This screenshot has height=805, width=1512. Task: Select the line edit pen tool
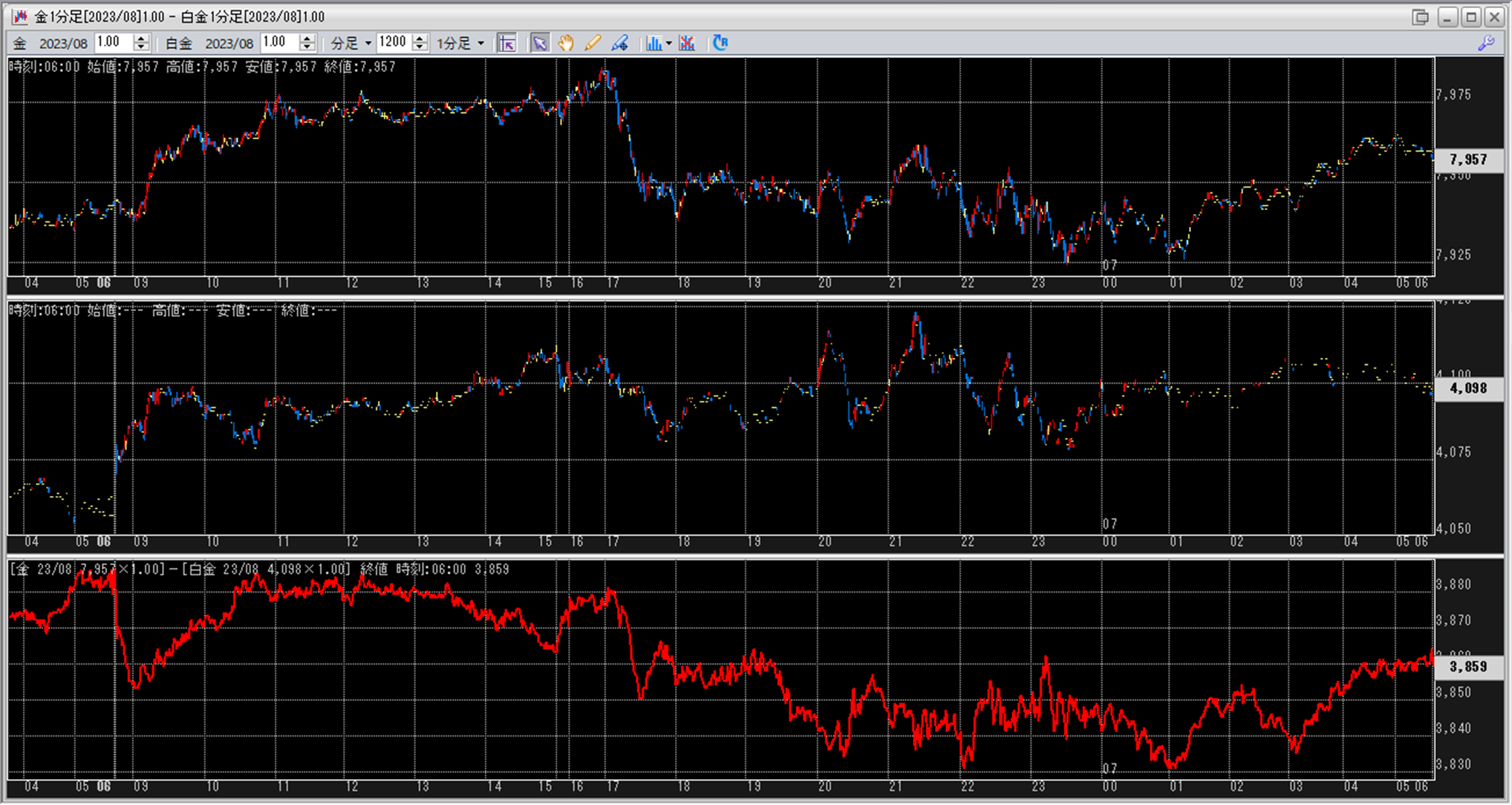(620, 43)
